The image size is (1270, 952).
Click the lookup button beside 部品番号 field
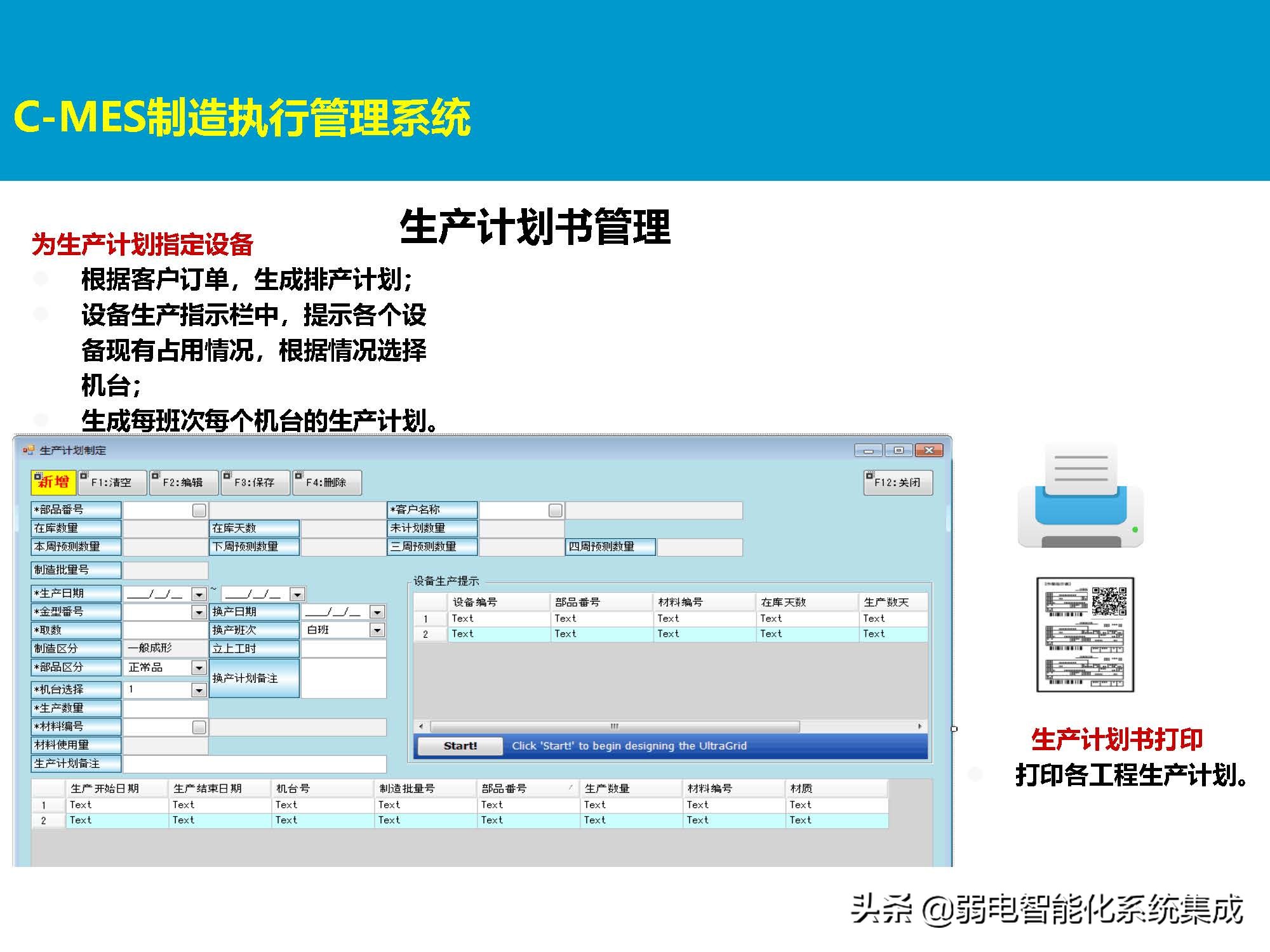199,510
